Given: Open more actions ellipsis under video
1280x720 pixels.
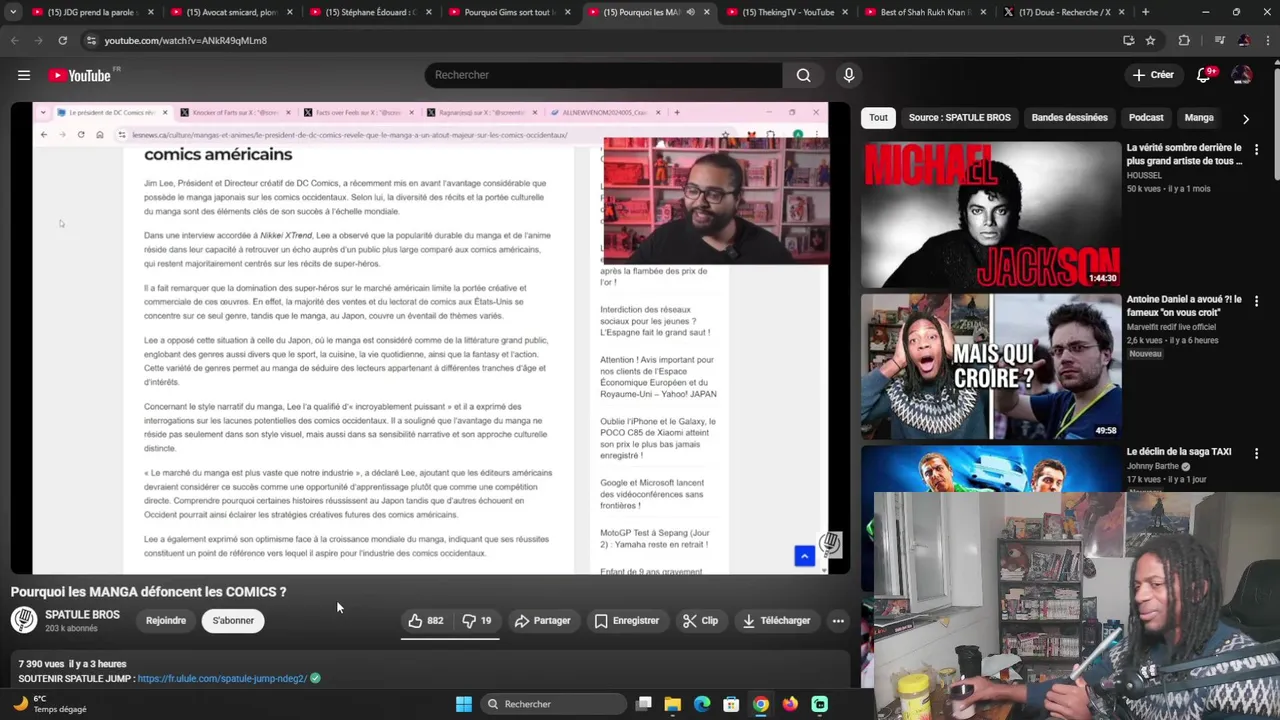Looking at the screenshot, I should coord(838,621).
